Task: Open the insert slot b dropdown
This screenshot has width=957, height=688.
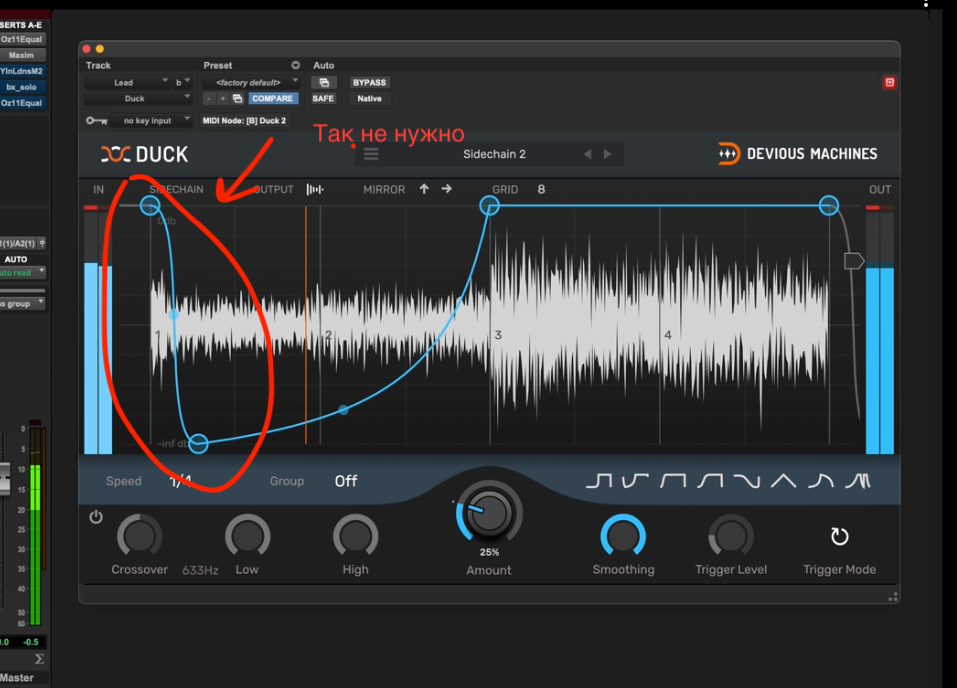Action: click(182, 82)
